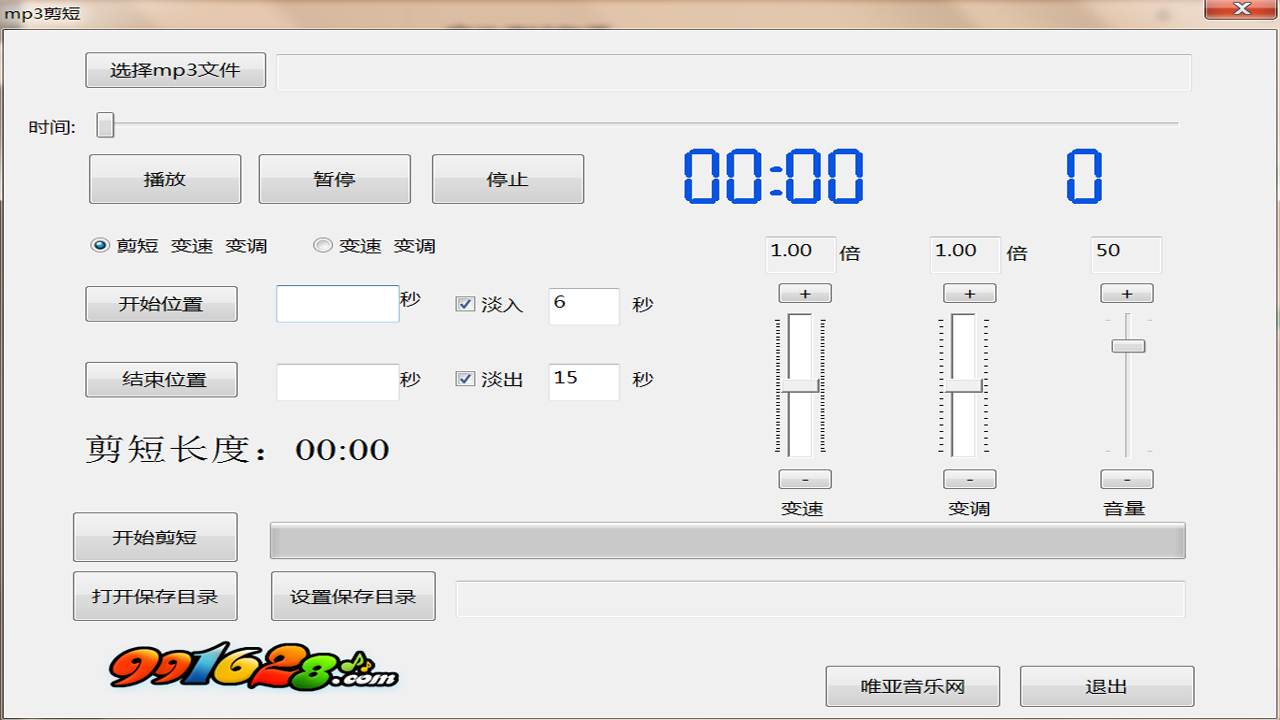
Task: Click the 开始位置 button to set start
Action: [161, 303]
